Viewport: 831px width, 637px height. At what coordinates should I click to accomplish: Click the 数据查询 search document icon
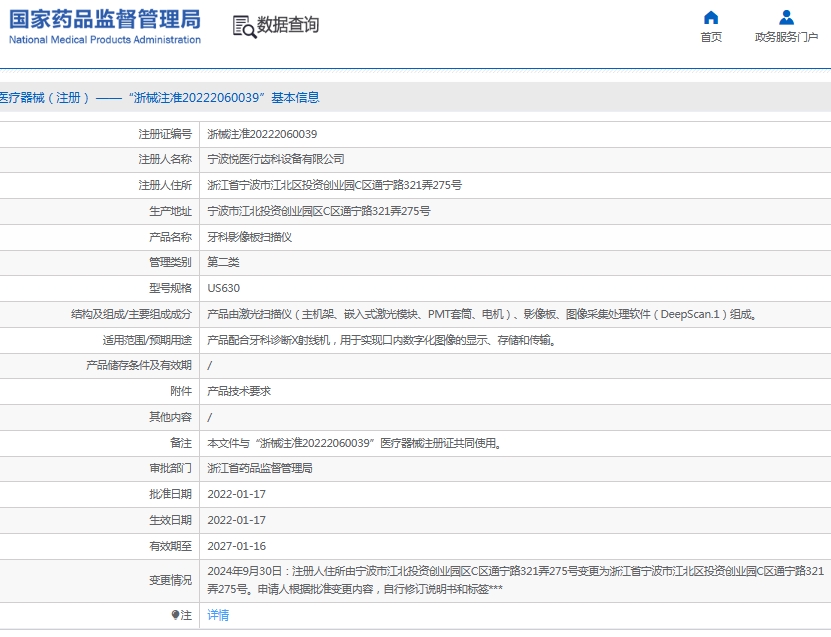click(x=244, y=26)
